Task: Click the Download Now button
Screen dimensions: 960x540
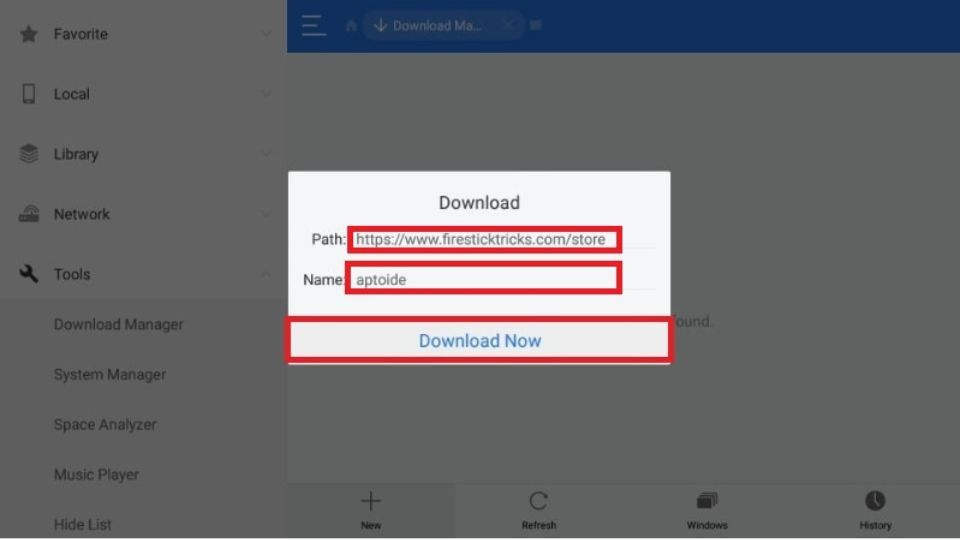Action: pyautogui.click(x=479, y=340)
